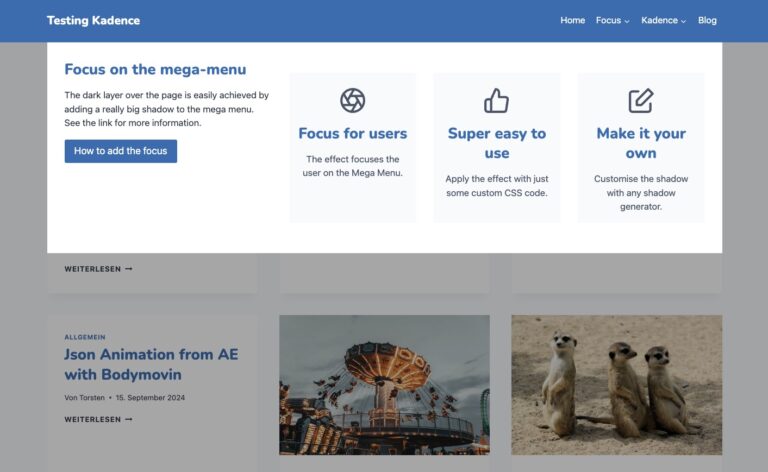This screenshot has height=472, width=768.
Task: Open the Blog navigation item
Action: 707,20
